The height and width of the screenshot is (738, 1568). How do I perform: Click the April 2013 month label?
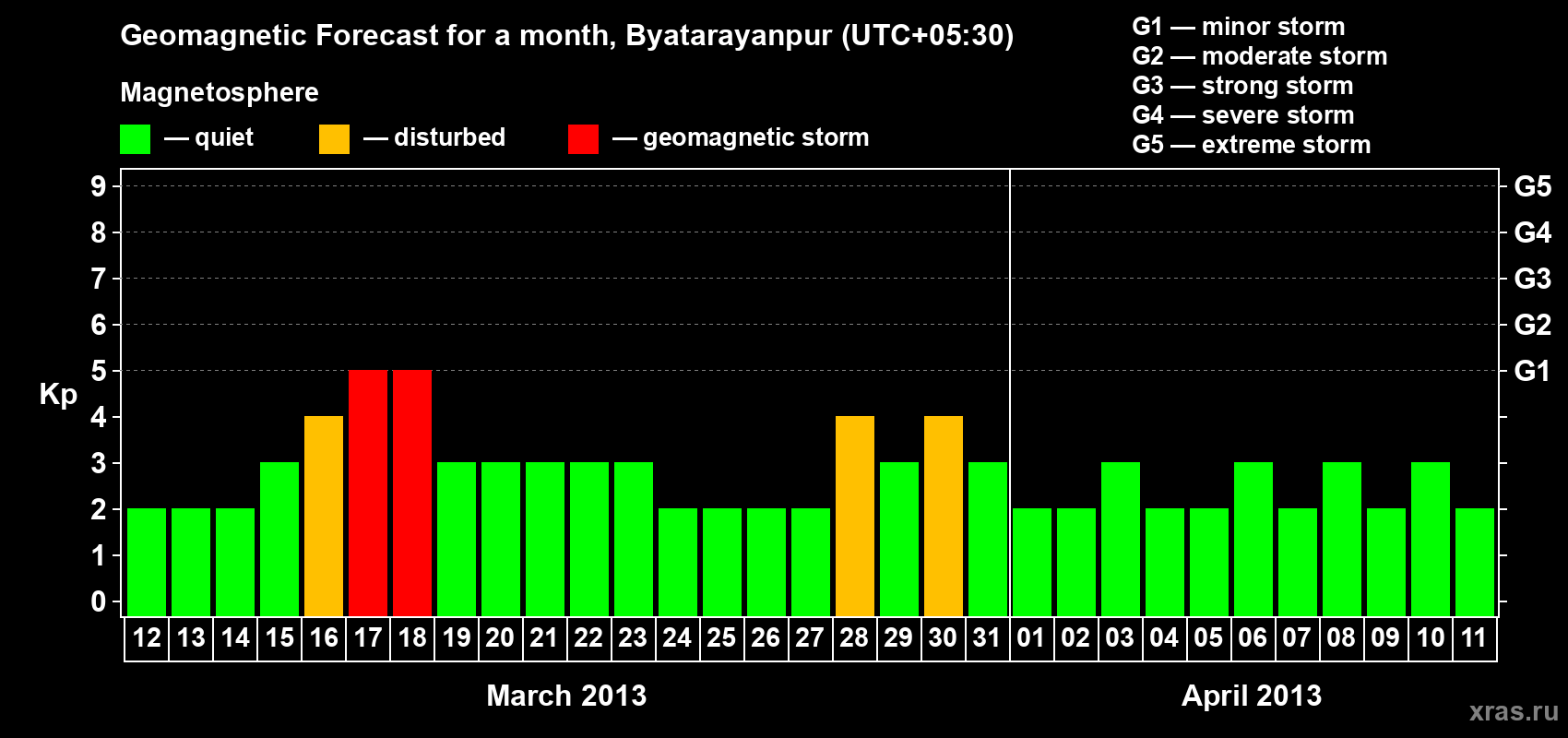tap(1252, 696)
